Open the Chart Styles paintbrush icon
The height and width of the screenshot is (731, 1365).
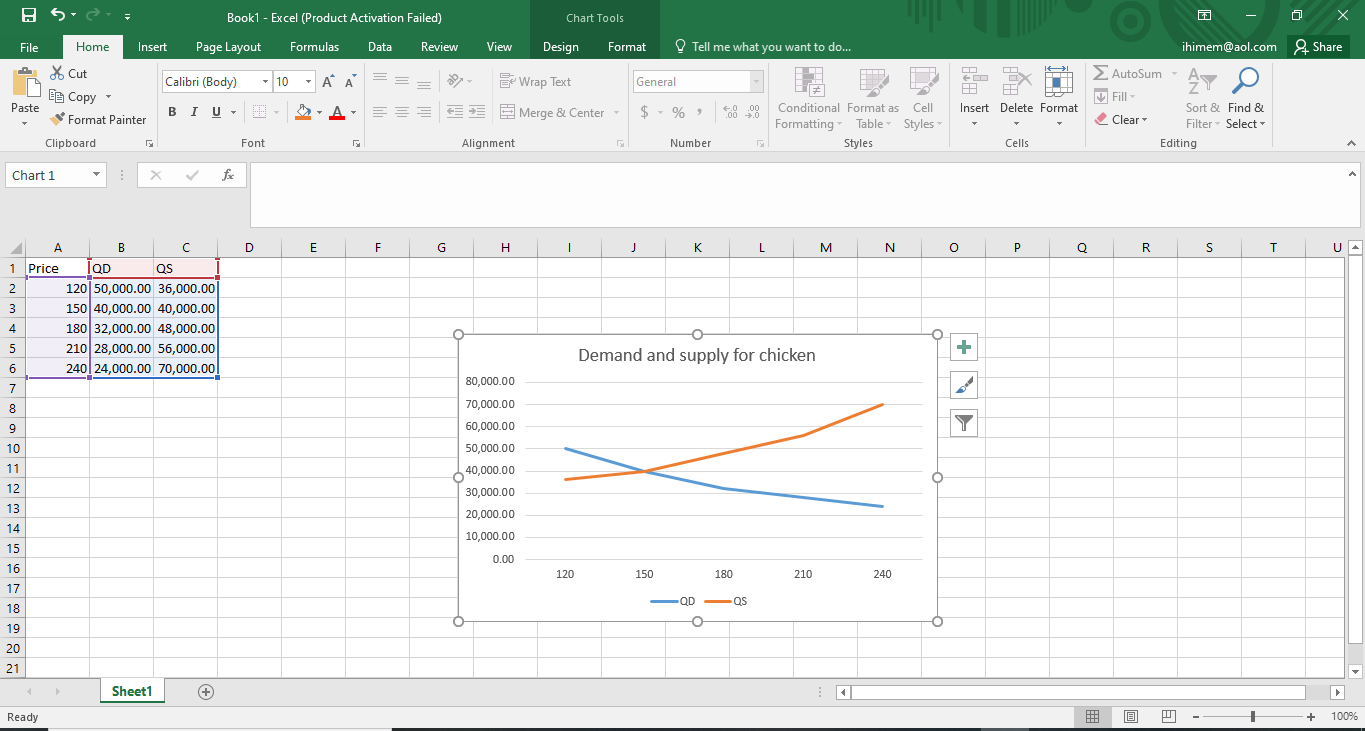[964, 385]
